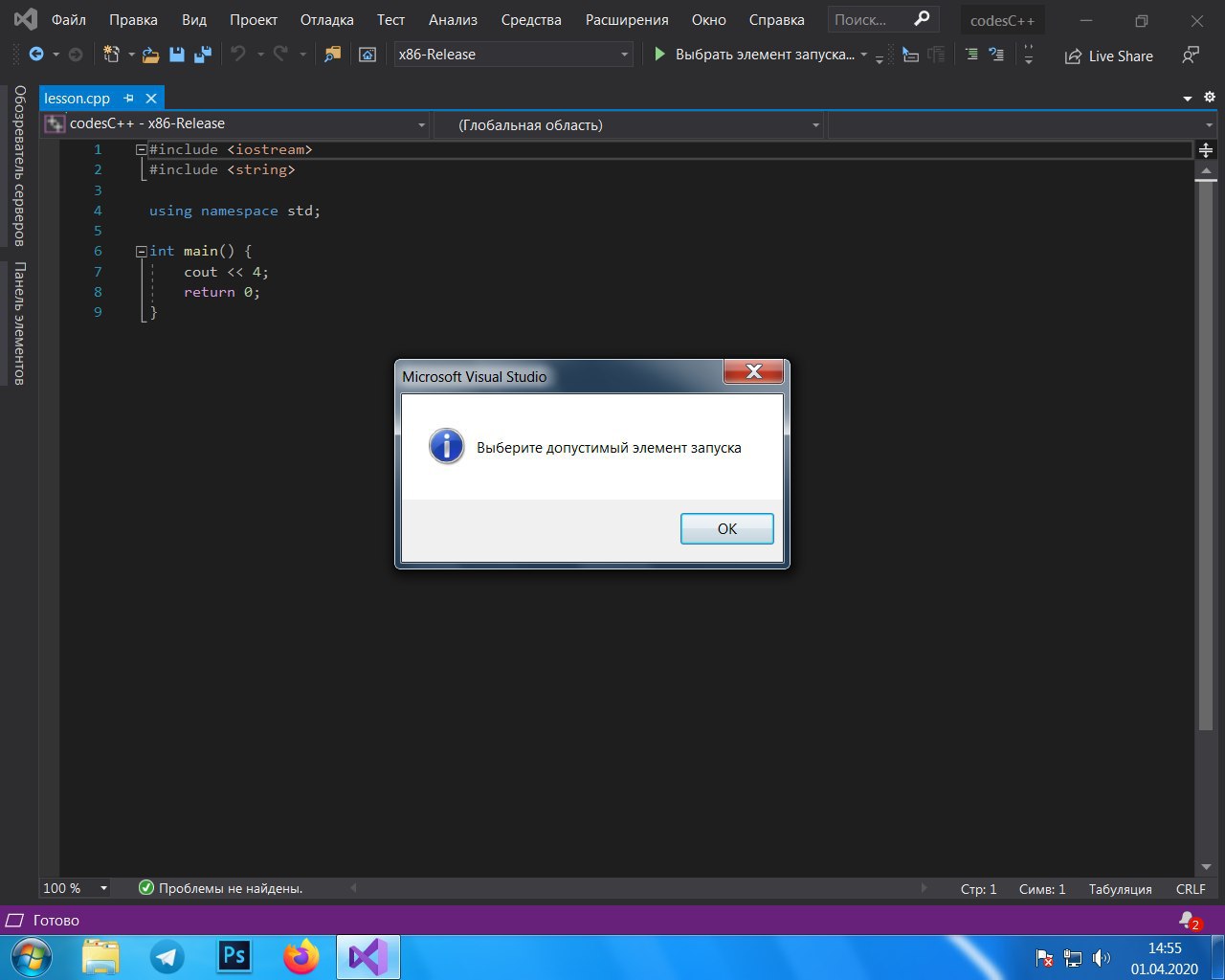Image resolution: width=1225 pixels, height=980 pixels.
Task: Click the Send Feedback icon
Action: click(x=1191, y=56)
